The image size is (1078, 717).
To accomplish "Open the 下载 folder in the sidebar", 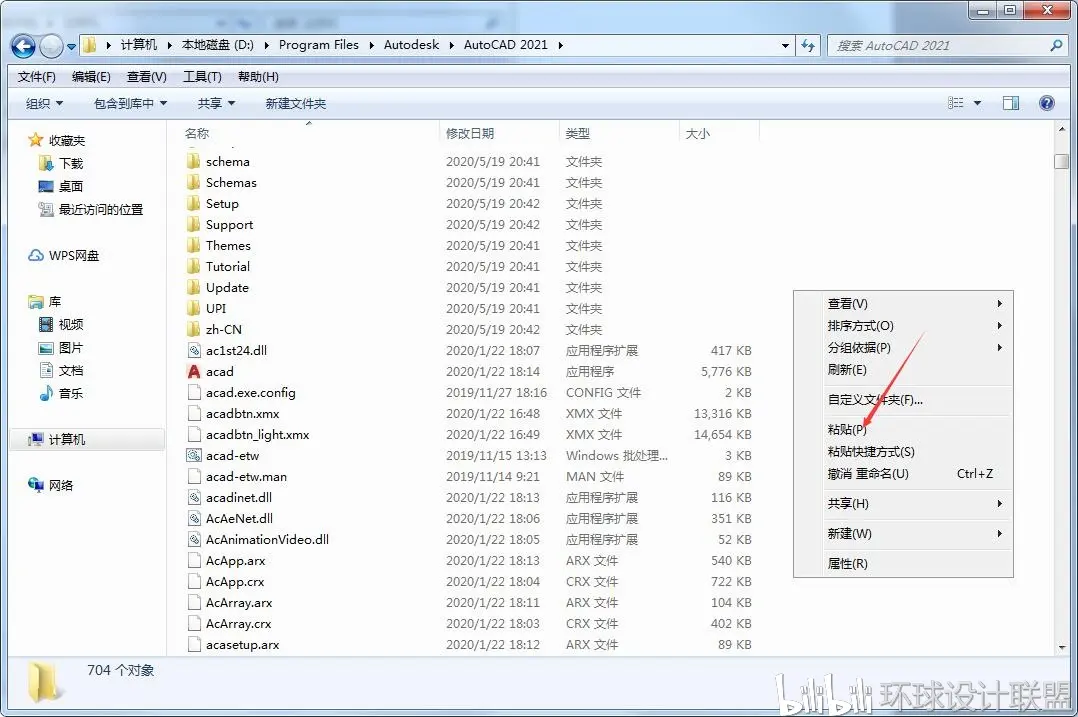I will pos(70,163).
